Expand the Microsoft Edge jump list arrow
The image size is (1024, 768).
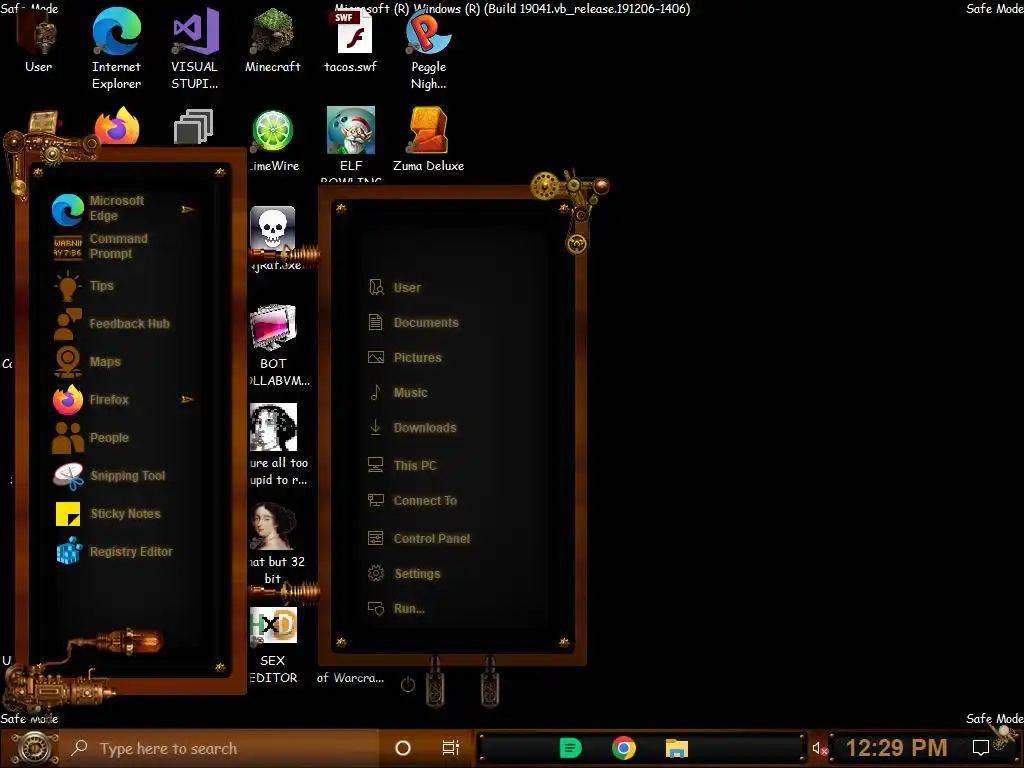tap(187, 209)
